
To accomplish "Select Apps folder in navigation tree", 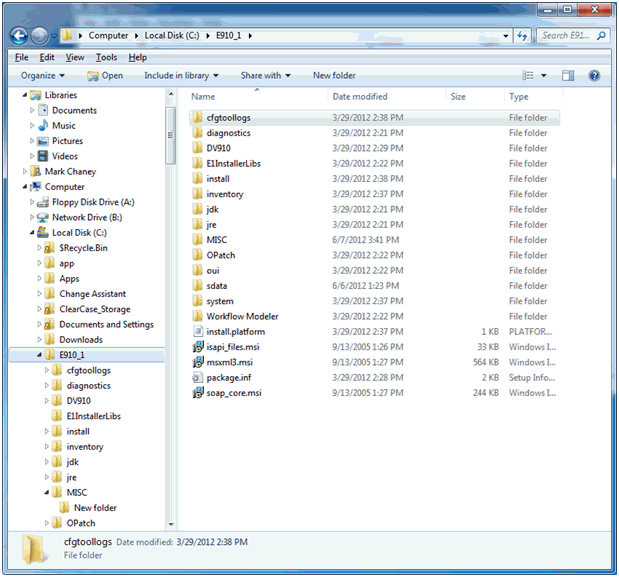I will point(69,279).
